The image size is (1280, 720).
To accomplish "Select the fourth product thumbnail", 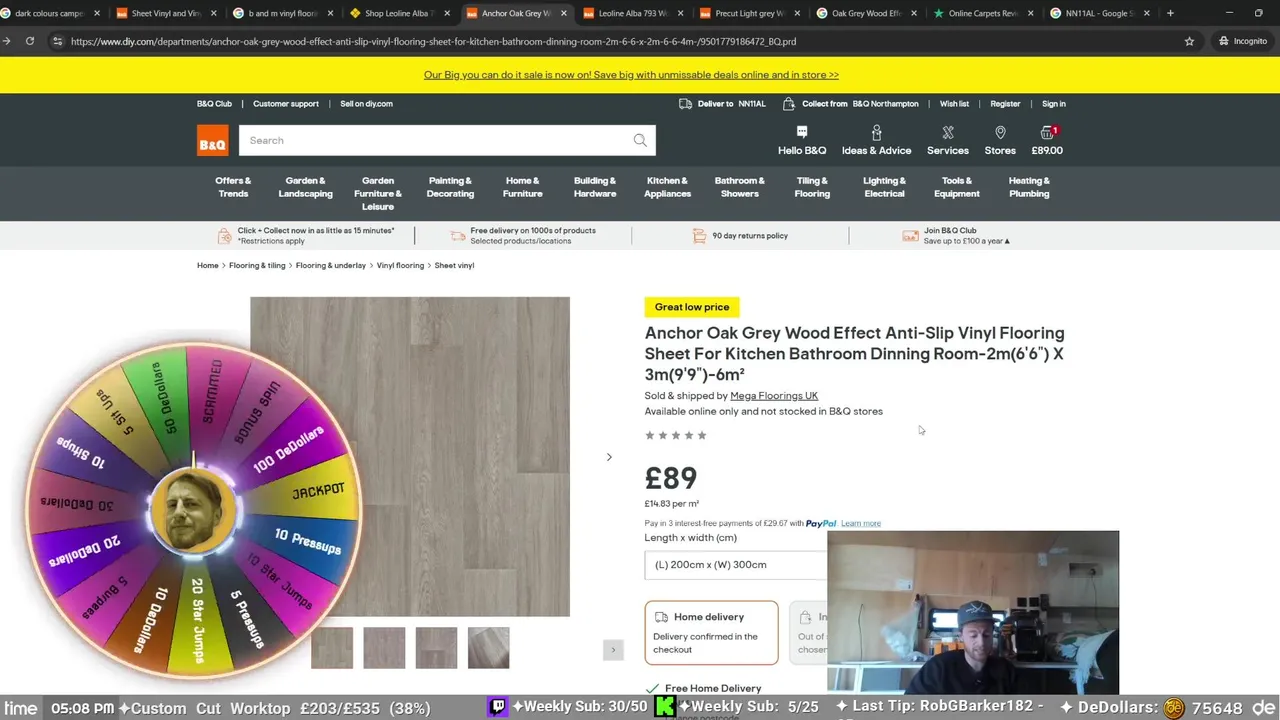I will 488,648.
